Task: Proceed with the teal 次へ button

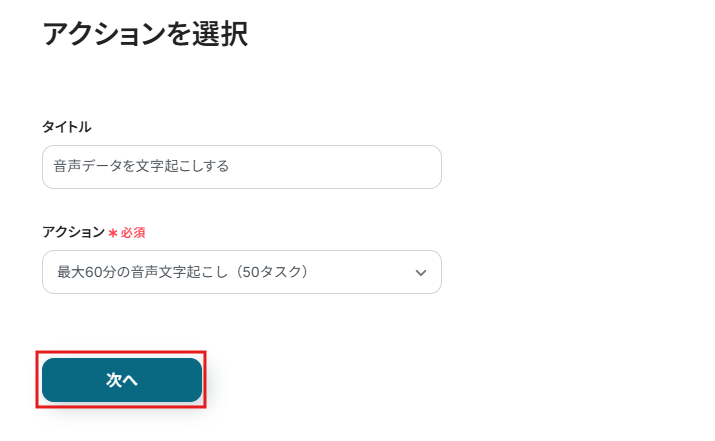Action: [122, 380]
